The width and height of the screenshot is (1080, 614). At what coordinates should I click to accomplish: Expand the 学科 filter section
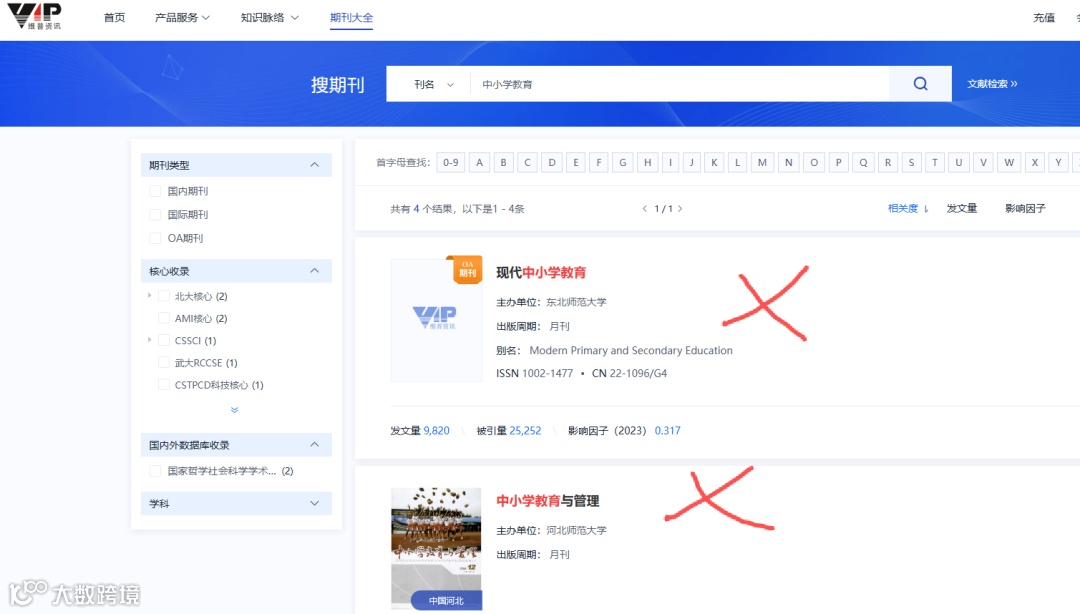(x=314, y=503)
